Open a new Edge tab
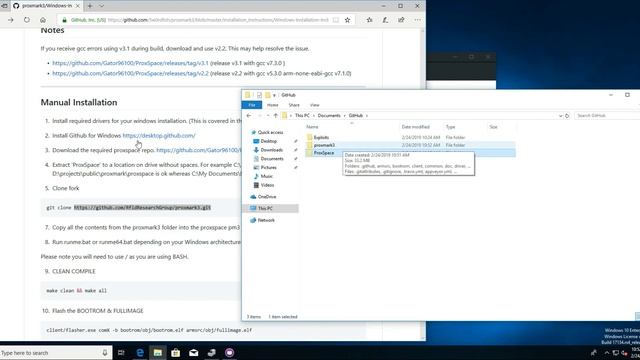Viewport: 640px width, 360px height. point(90,6)
